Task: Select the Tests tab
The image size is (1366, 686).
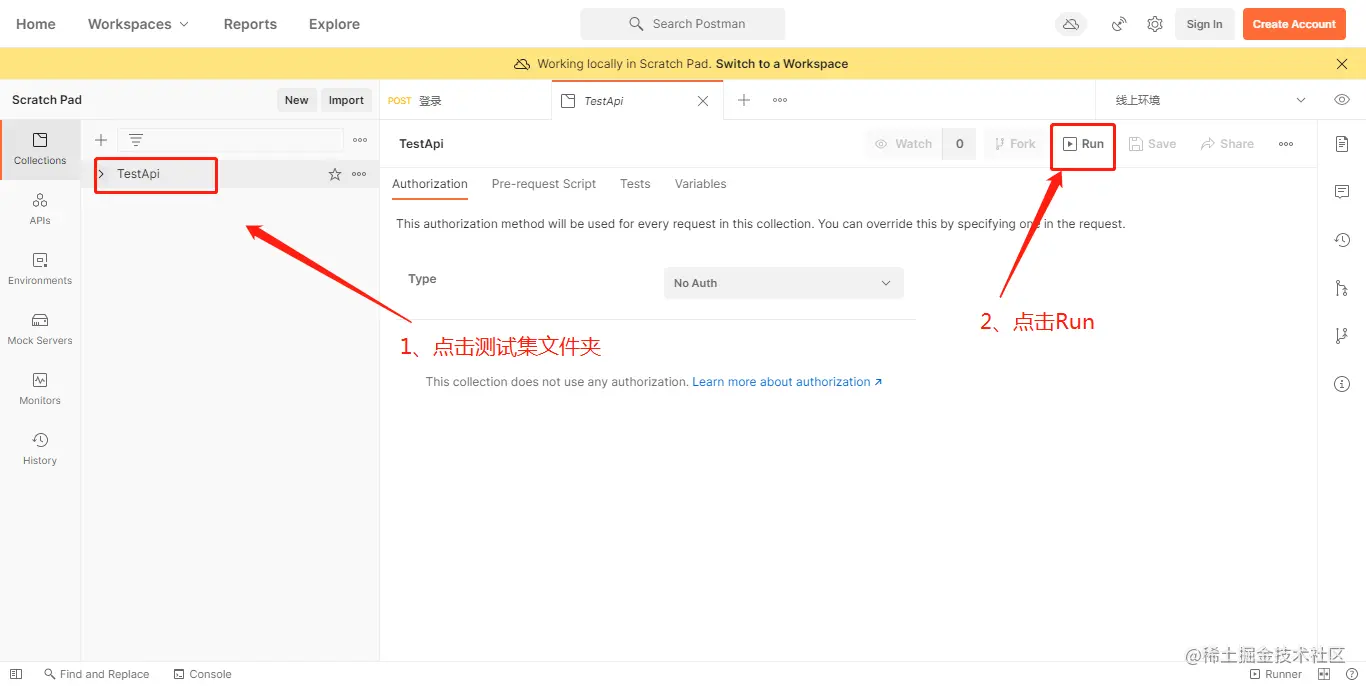Action: [x=635, y=184]
